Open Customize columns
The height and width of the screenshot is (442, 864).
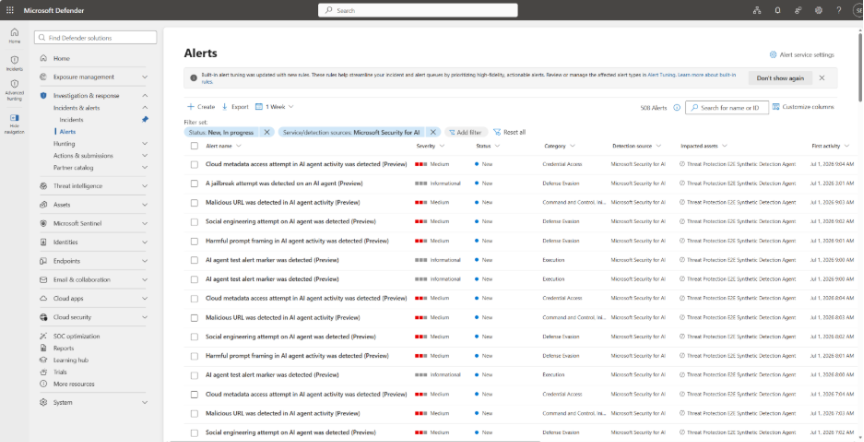click(x=803, y=107)
